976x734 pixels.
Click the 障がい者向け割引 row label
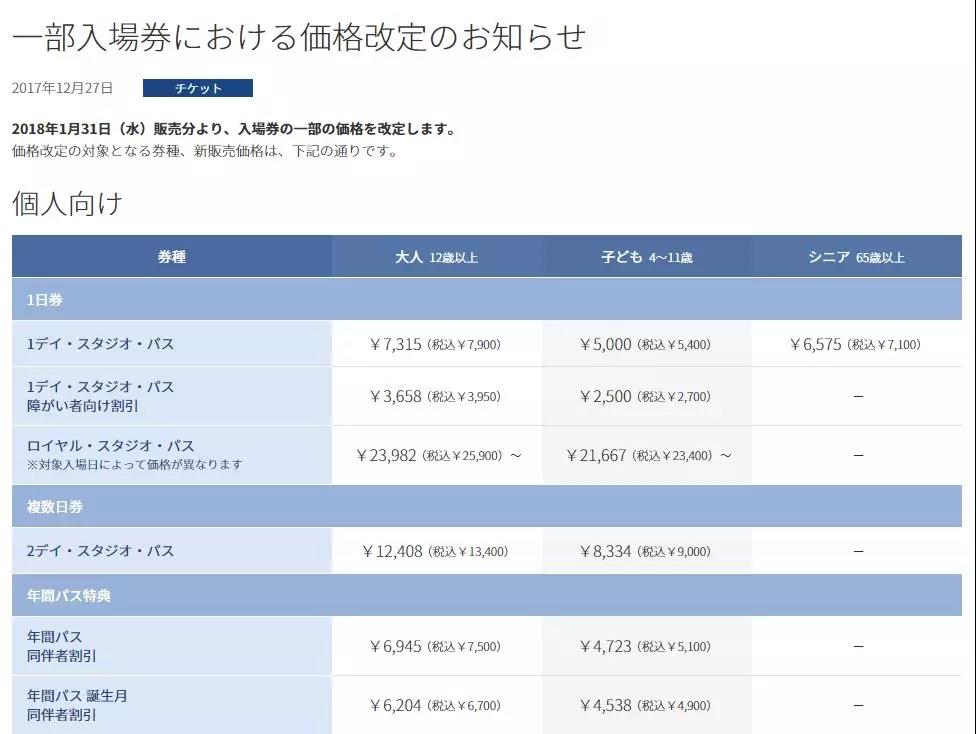click(x=82, y=406)
